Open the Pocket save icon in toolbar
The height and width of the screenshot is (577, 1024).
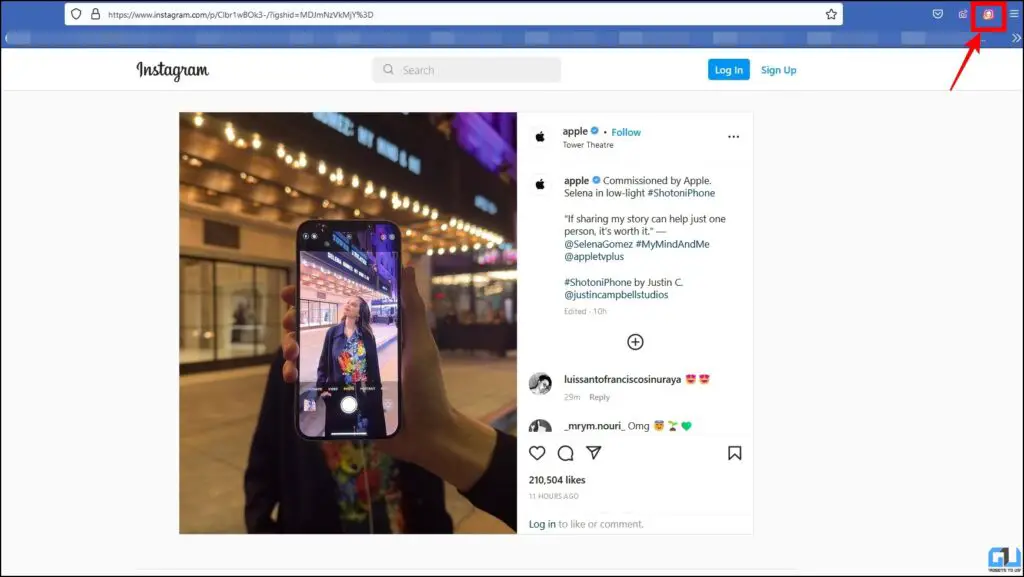point(937,14)
